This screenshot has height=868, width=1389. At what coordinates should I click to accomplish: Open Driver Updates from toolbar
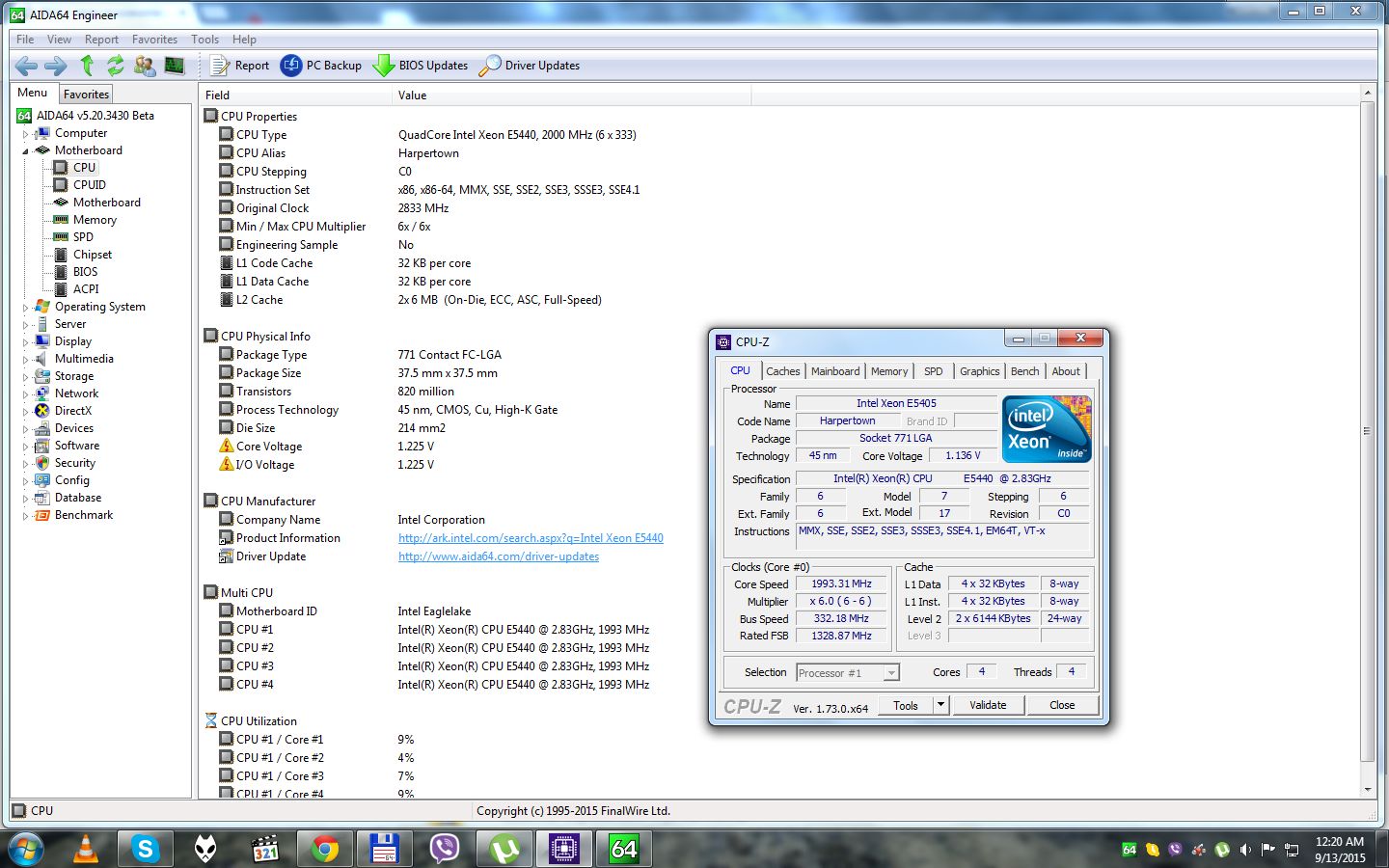[530, 66]
